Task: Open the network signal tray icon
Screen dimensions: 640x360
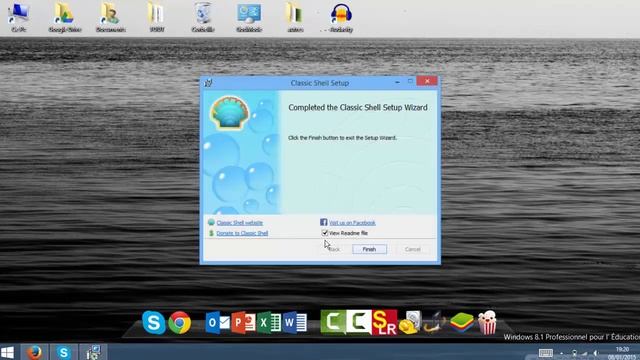Action: pos(584,353)
